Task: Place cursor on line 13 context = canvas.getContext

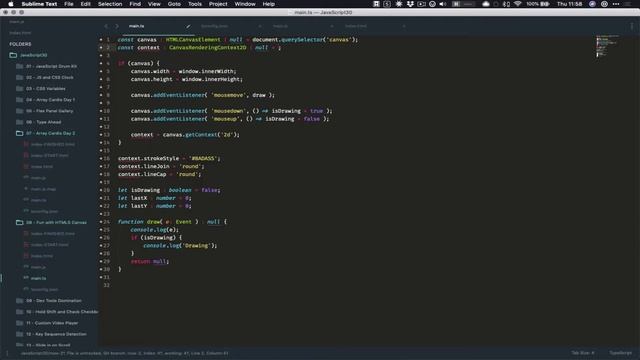Action: pyautogui.click(x=185, y=135)
